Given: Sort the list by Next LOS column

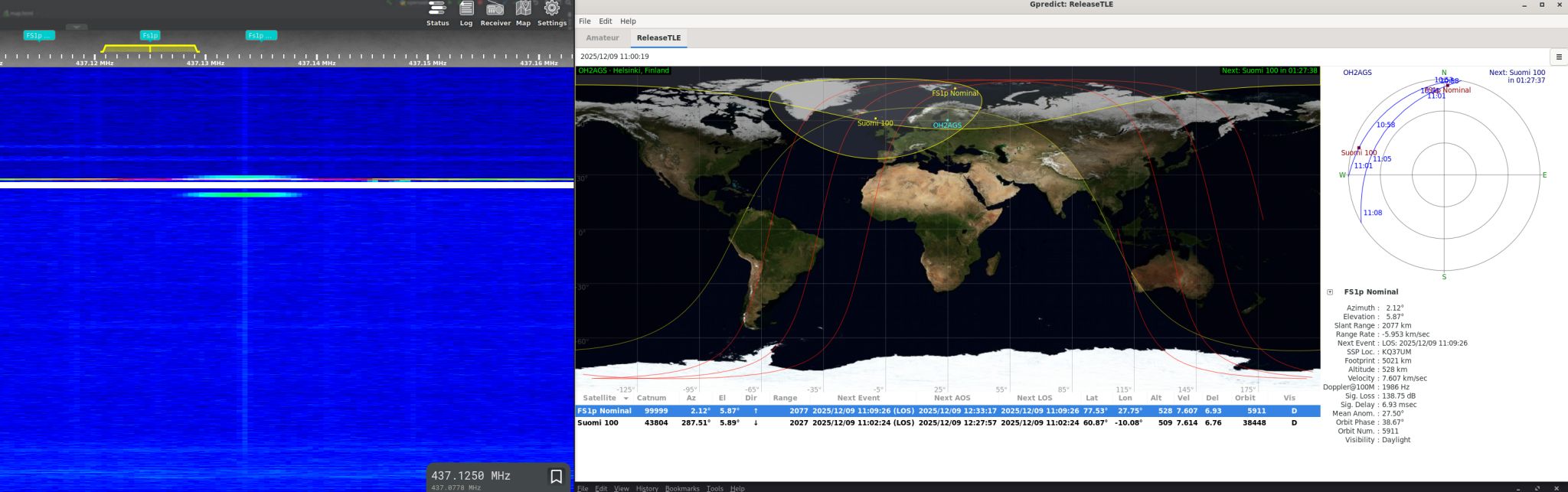Looking at the screenshot, I should 1034,398.
